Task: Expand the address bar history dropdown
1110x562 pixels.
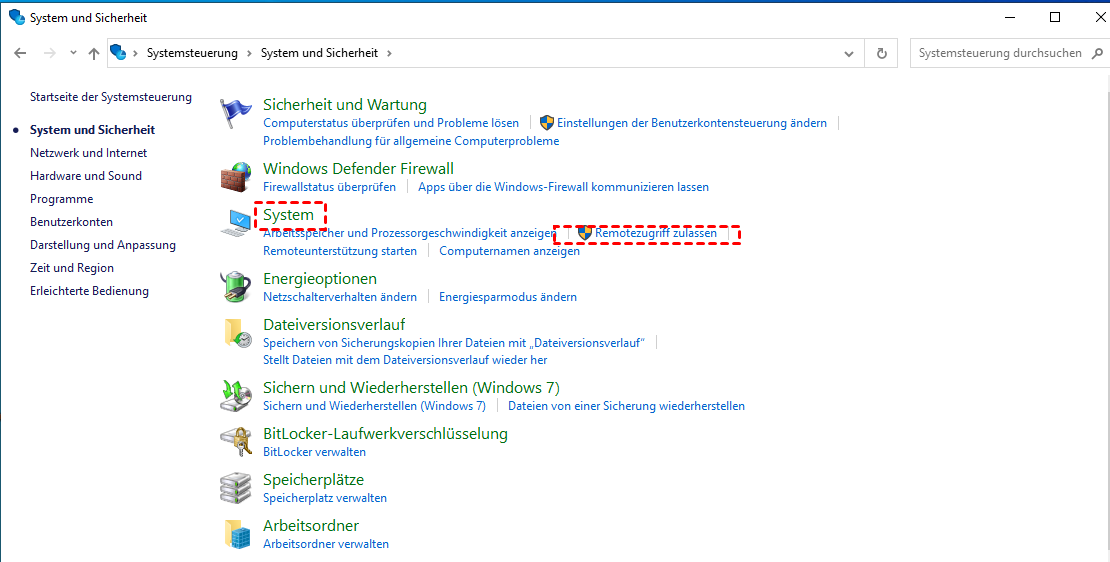Action: pos(849,53)
